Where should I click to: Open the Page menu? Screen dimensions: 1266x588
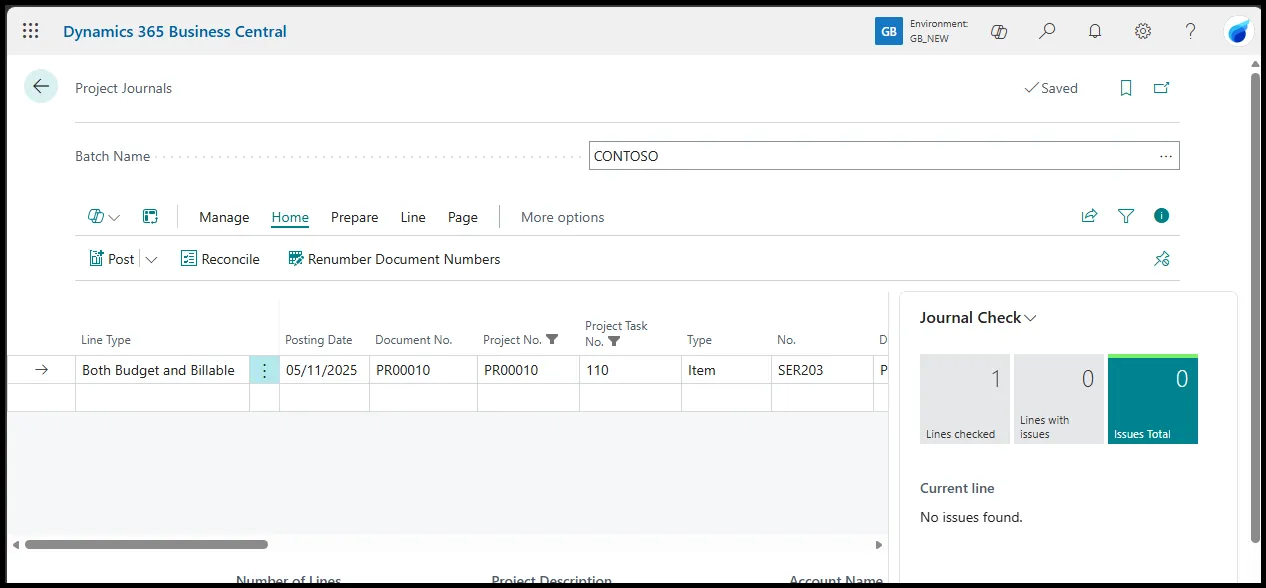point(463,217)
